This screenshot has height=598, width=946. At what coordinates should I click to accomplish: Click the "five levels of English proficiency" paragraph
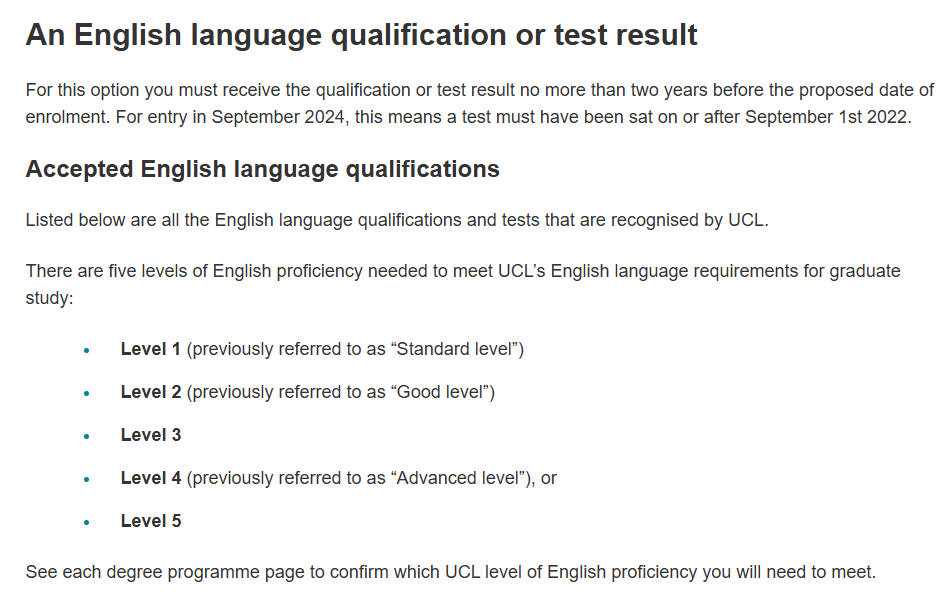click(x=463, y=284)
